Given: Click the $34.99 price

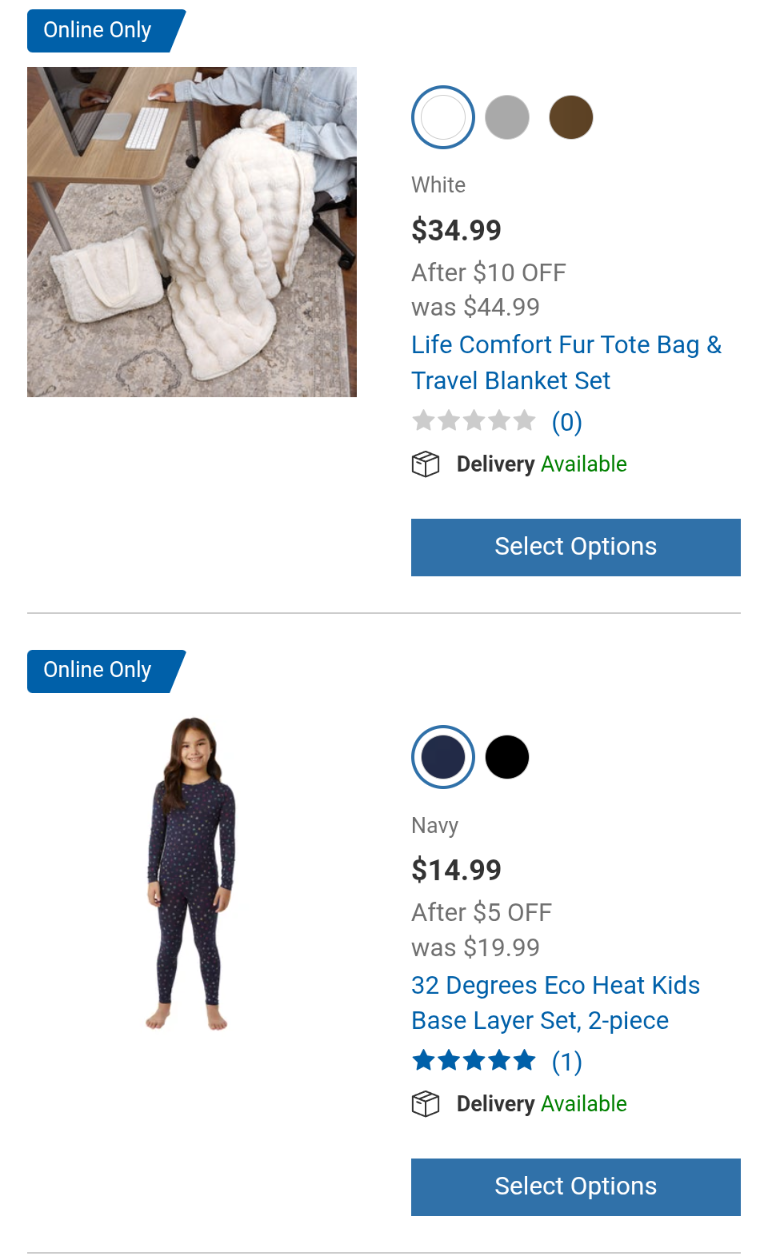Looking at the screenshot, I should pyautogui.click(x=456, y=230).
